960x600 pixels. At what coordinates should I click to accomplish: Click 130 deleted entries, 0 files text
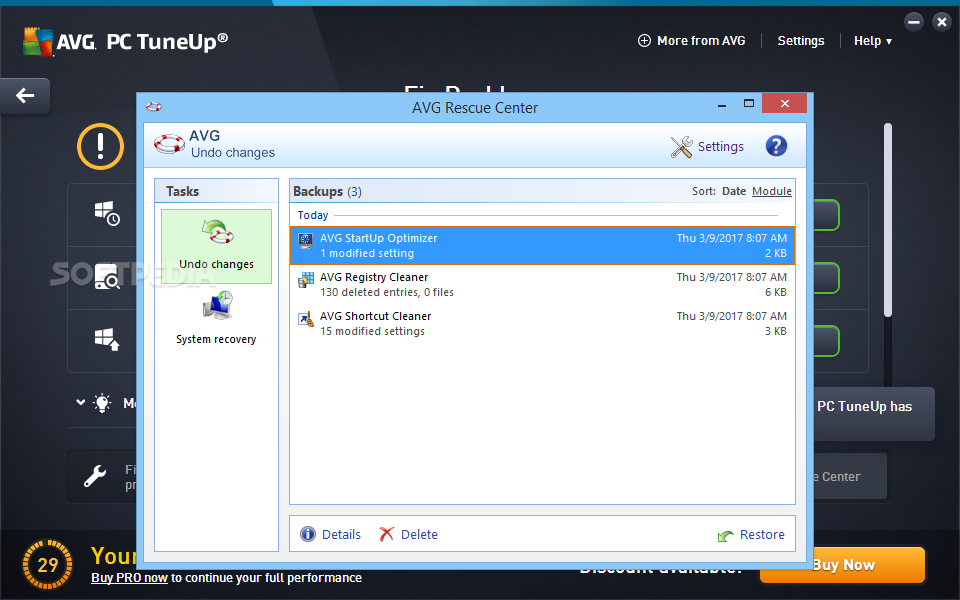[x=387, y=292]
